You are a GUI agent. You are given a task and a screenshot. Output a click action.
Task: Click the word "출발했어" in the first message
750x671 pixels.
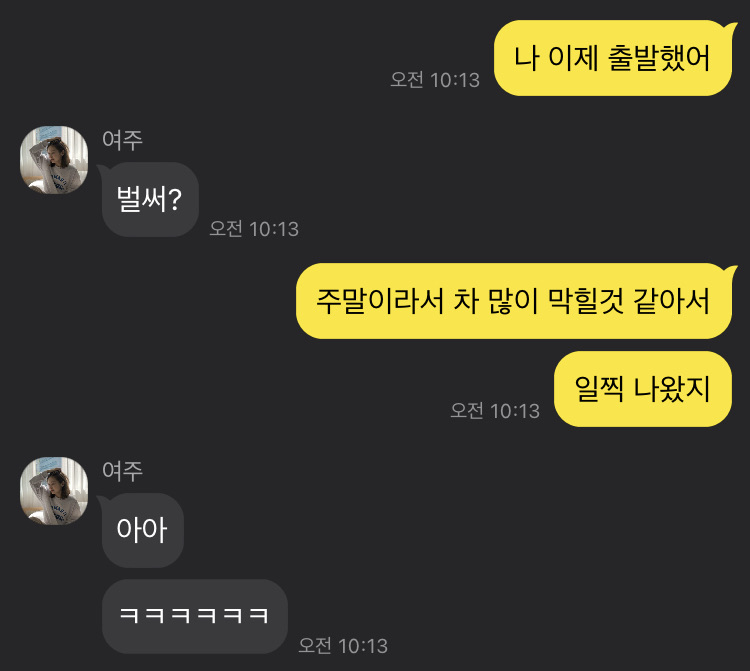click(x=659, y=58)
